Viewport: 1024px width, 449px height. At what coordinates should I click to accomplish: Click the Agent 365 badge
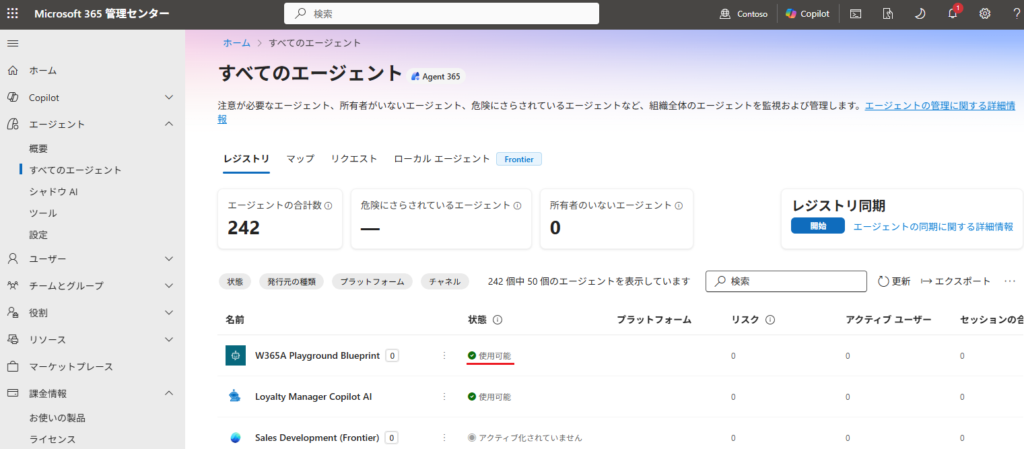[x=436, y=76]
